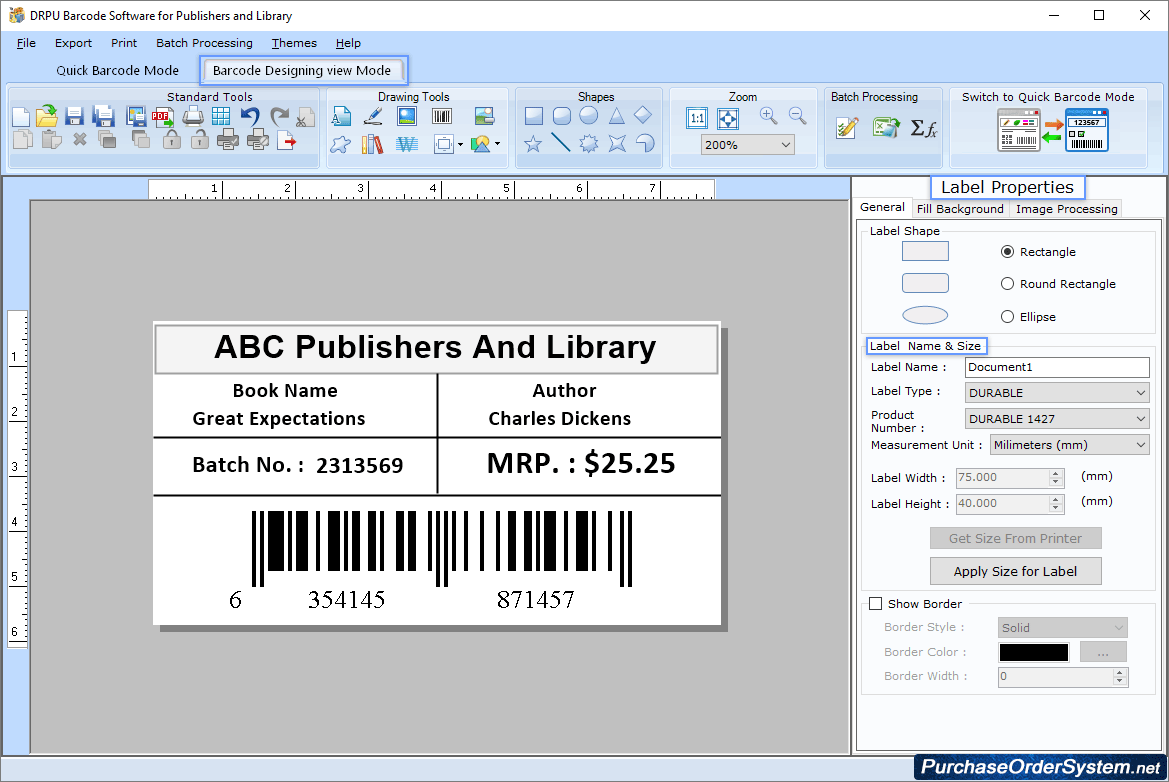Switch to Quick Barcode Mode tab
This screenshot has width=1169, height=782.
(118, 70)
